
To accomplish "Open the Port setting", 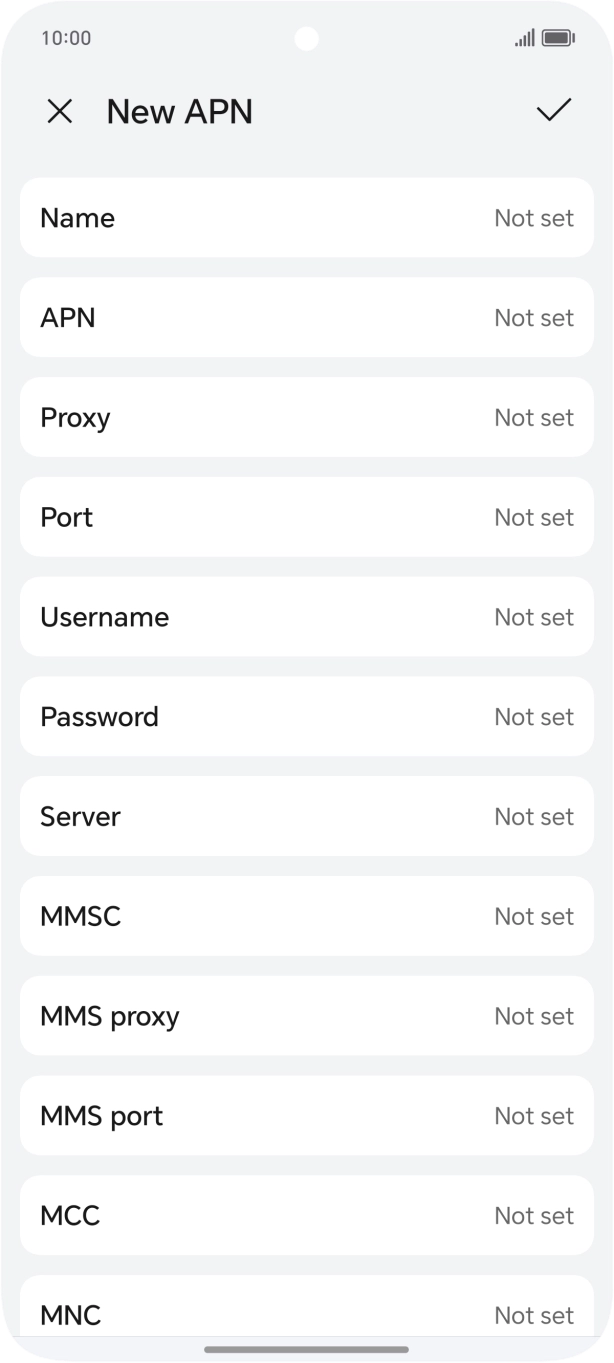I will point(306,517).
